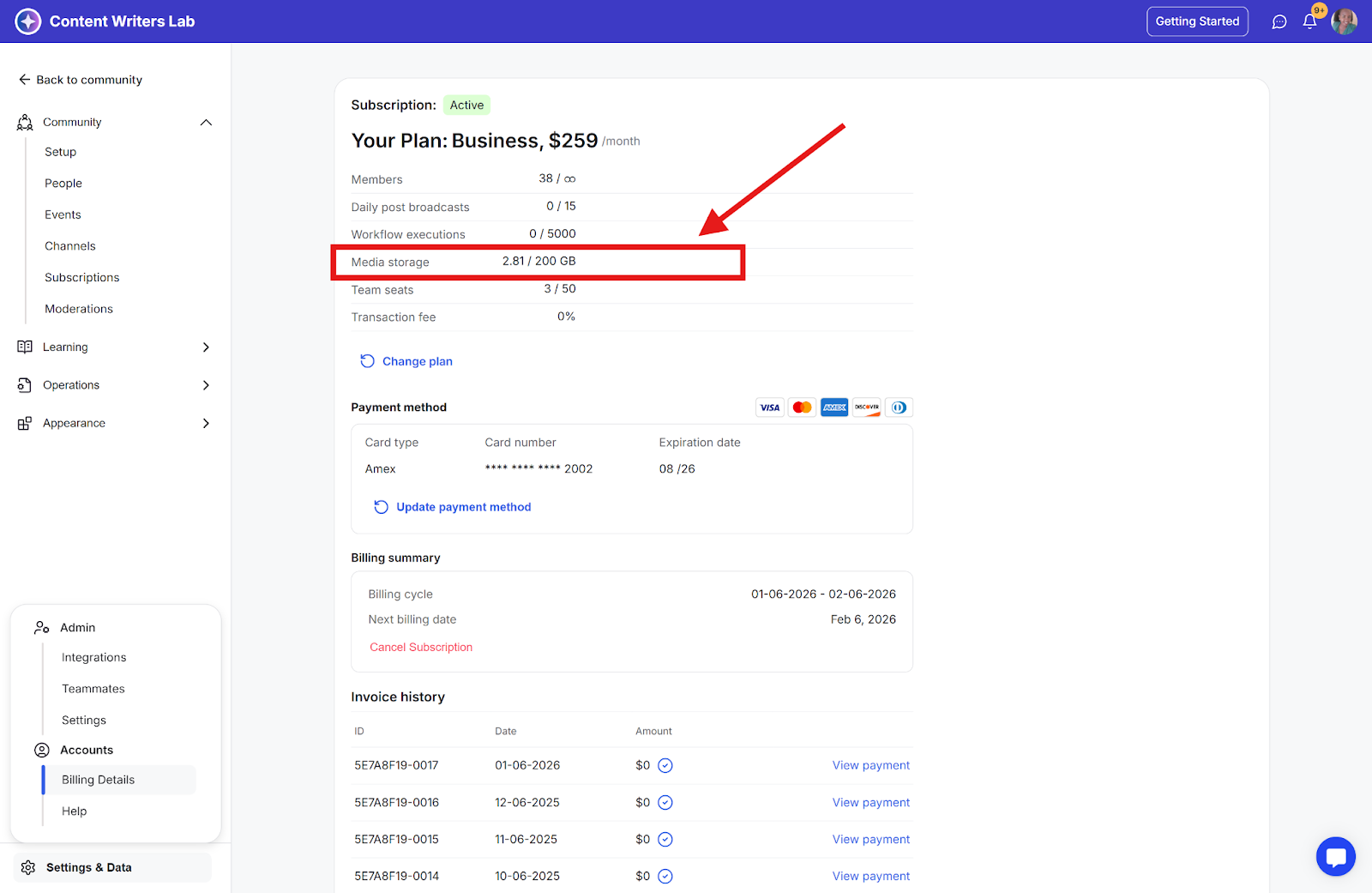This screenshot has height=893, width=1372.
Task: Click the Settings & Data gear icon
Action: click(28, 867)
